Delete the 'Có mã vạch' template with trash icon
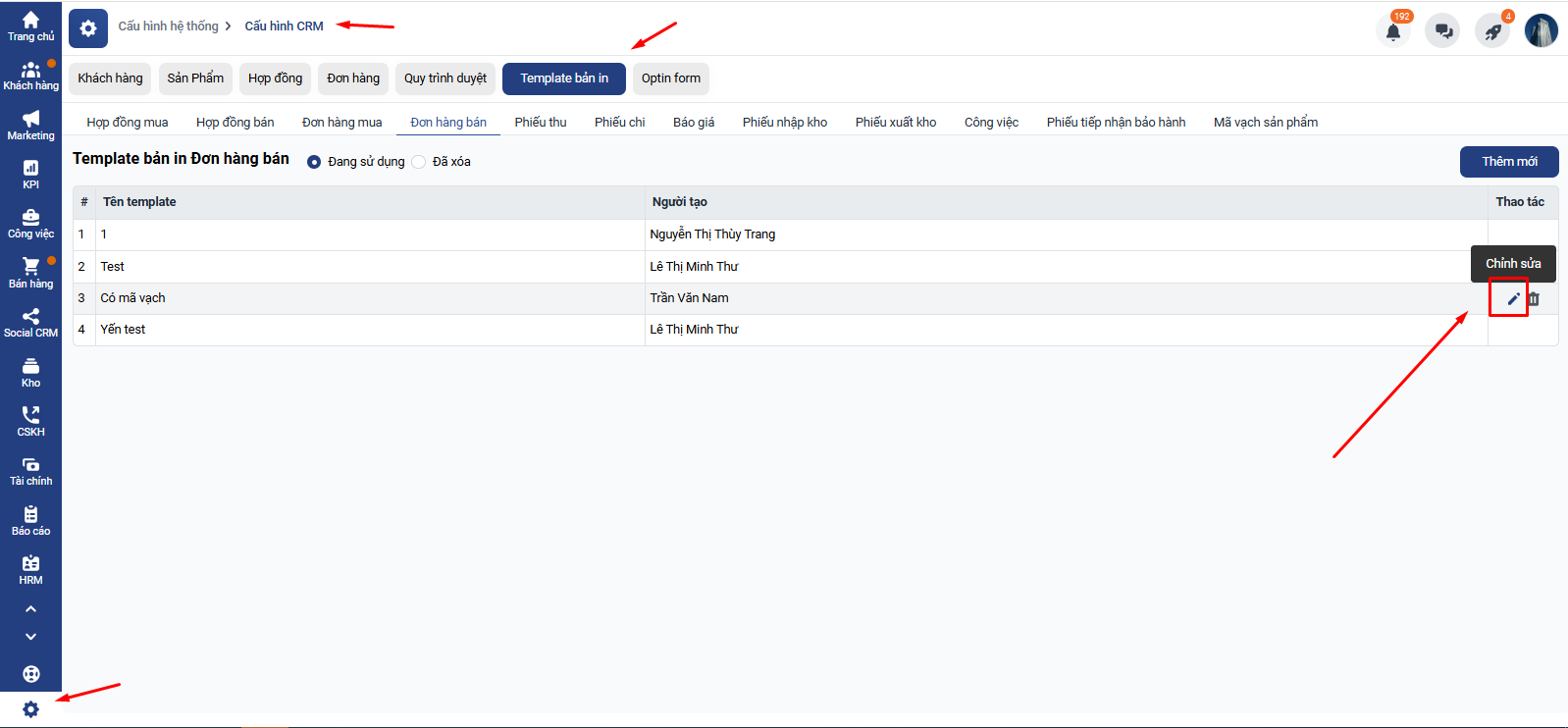The height and width of the screenshot is (728, 1568). pyautogui.click(x=1534, y=299)
